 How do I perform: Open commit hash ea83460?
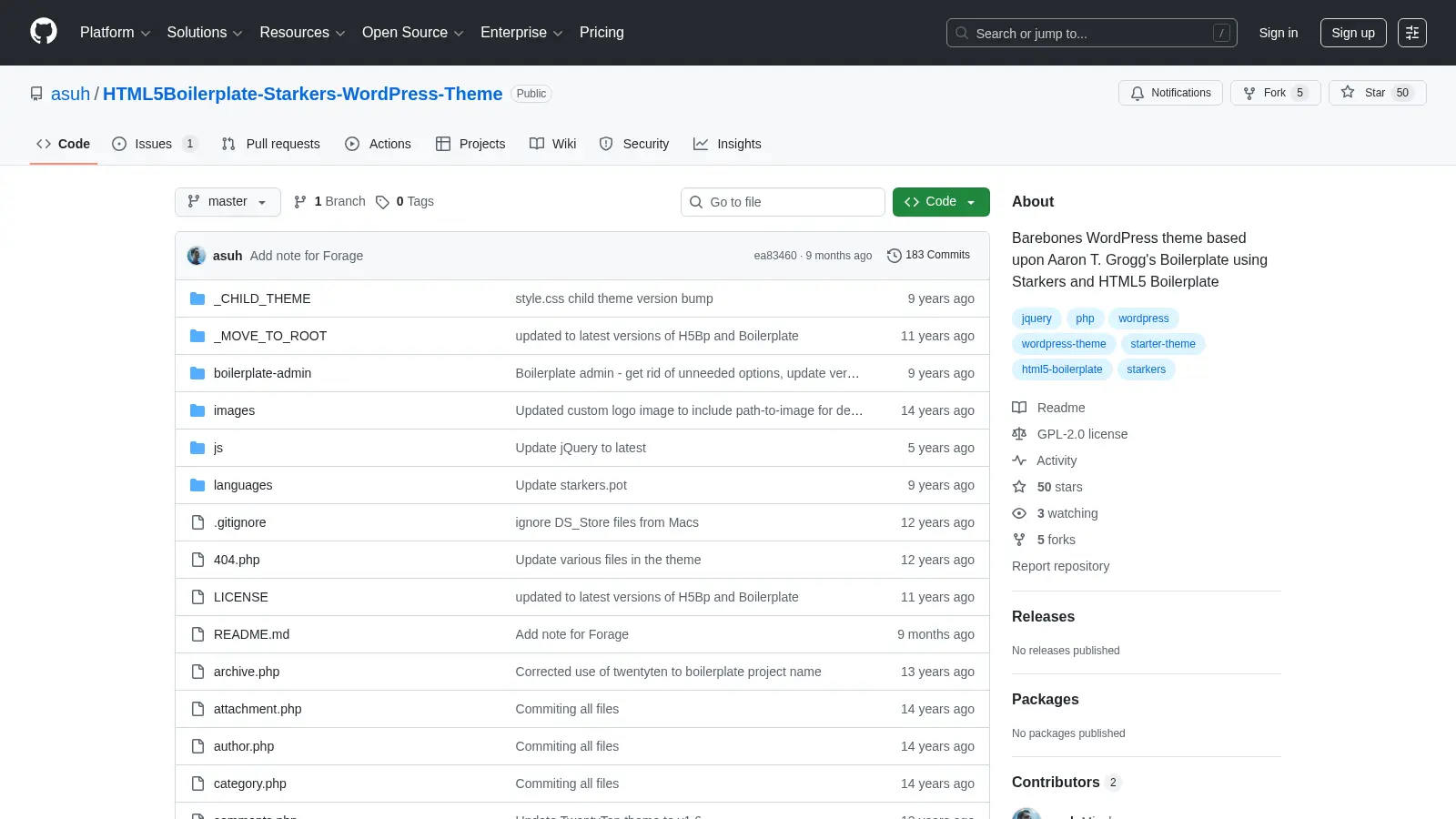tap(774, 256)
